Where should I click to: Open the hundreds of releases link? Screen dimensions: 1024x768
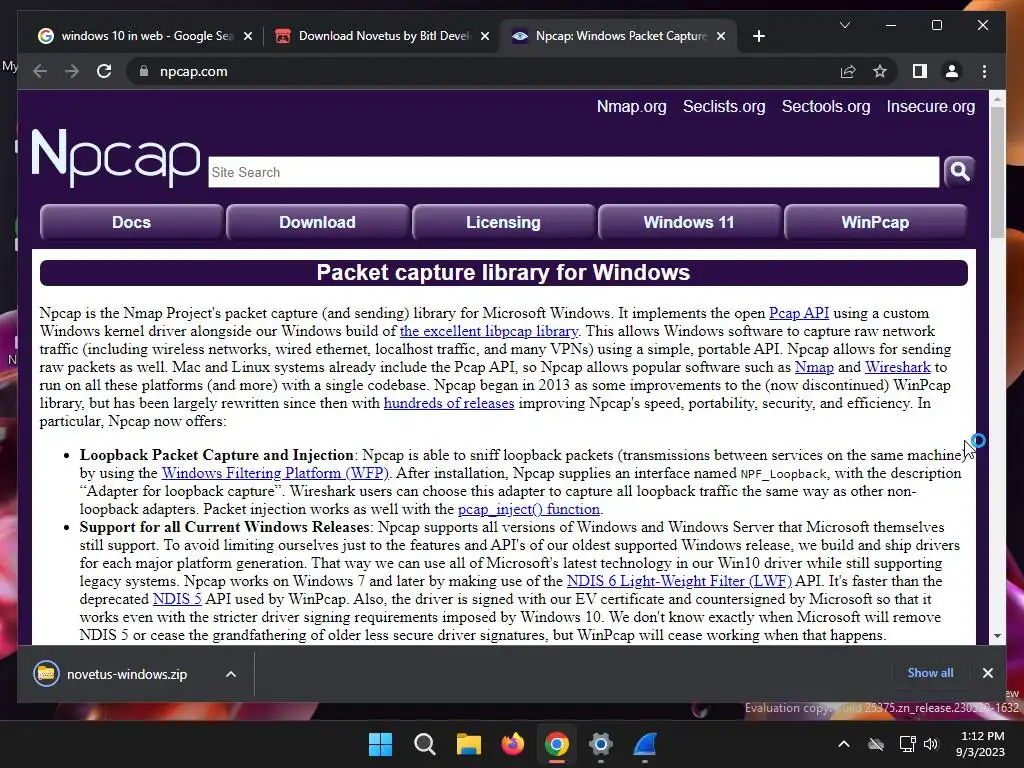449,404
